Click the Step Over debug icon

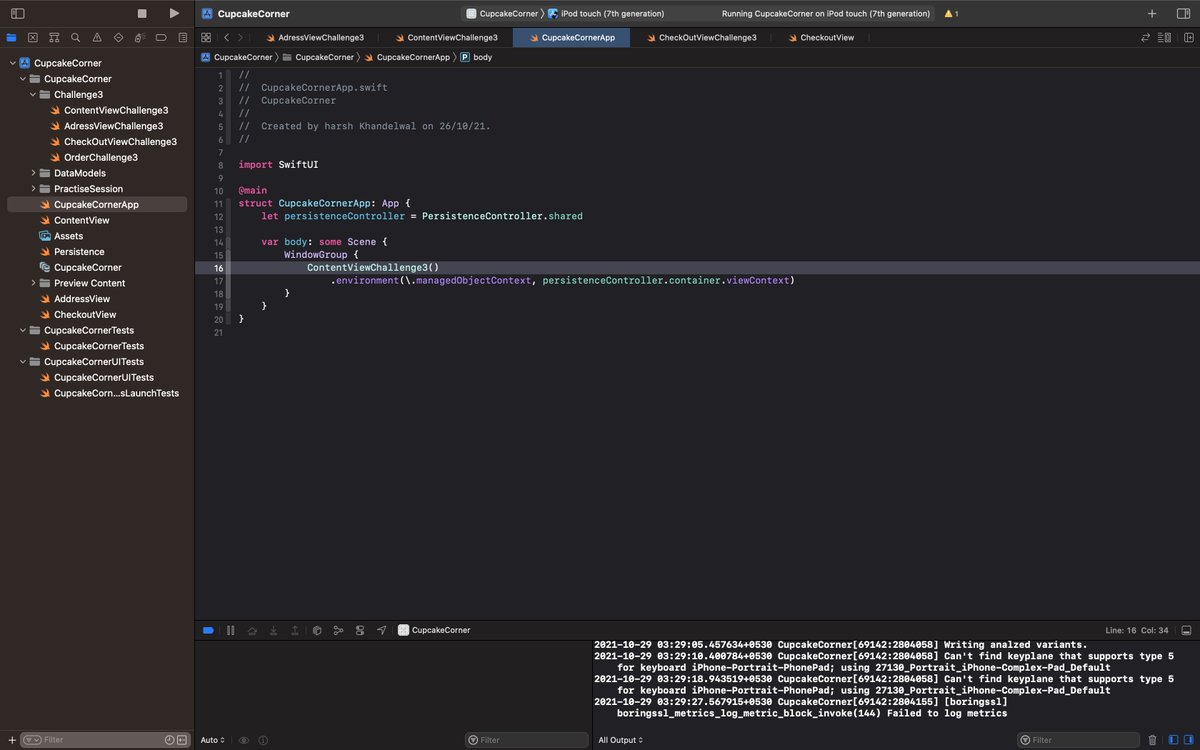click(253, 630)
